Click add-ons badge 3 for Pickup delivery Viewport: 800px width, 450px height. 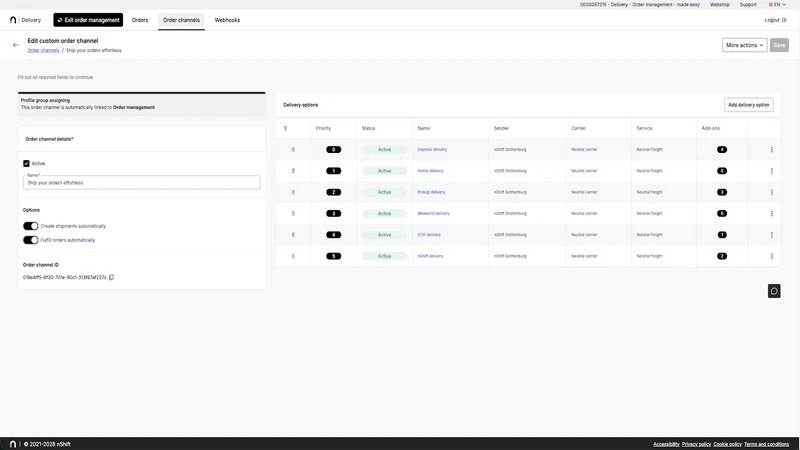pos(721,192)
